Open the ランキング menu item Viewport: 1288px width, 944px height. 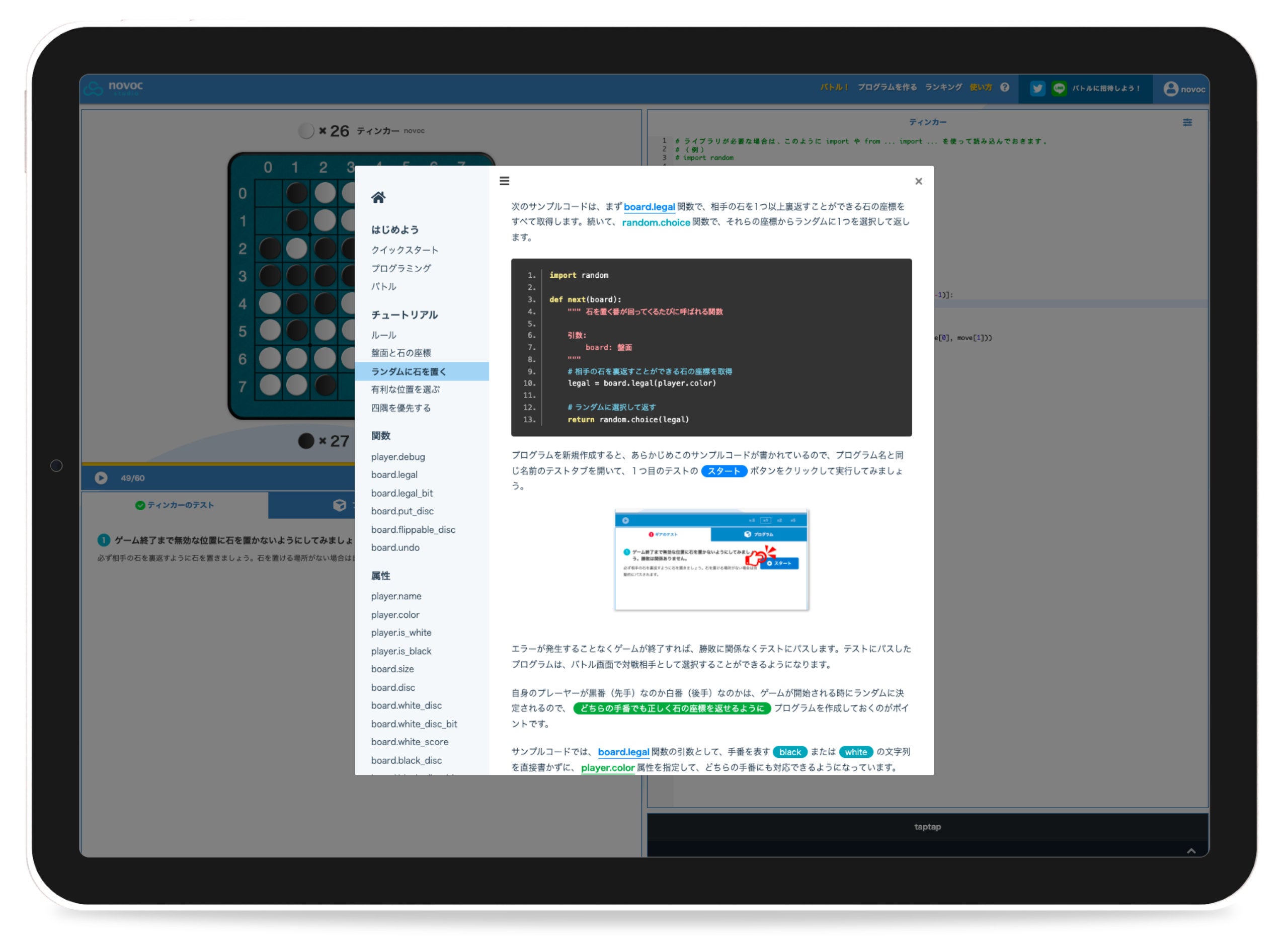943,88
